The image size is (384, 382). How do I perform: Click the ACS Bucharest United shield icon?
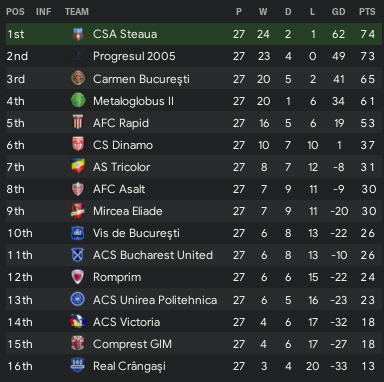(x=78, y=255)
